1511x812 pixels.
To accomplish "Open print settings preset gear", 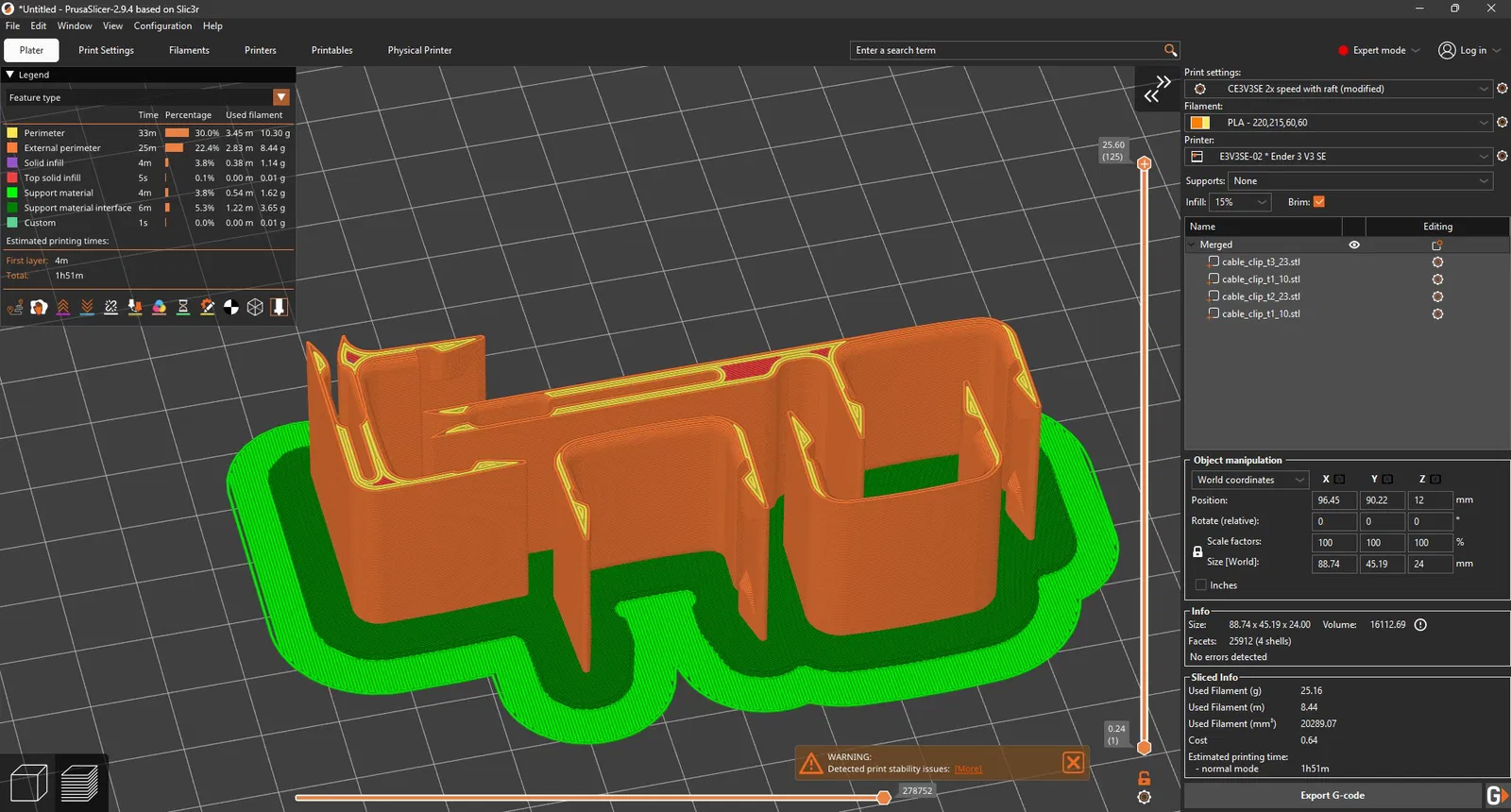I will [x=1503, y=89].
